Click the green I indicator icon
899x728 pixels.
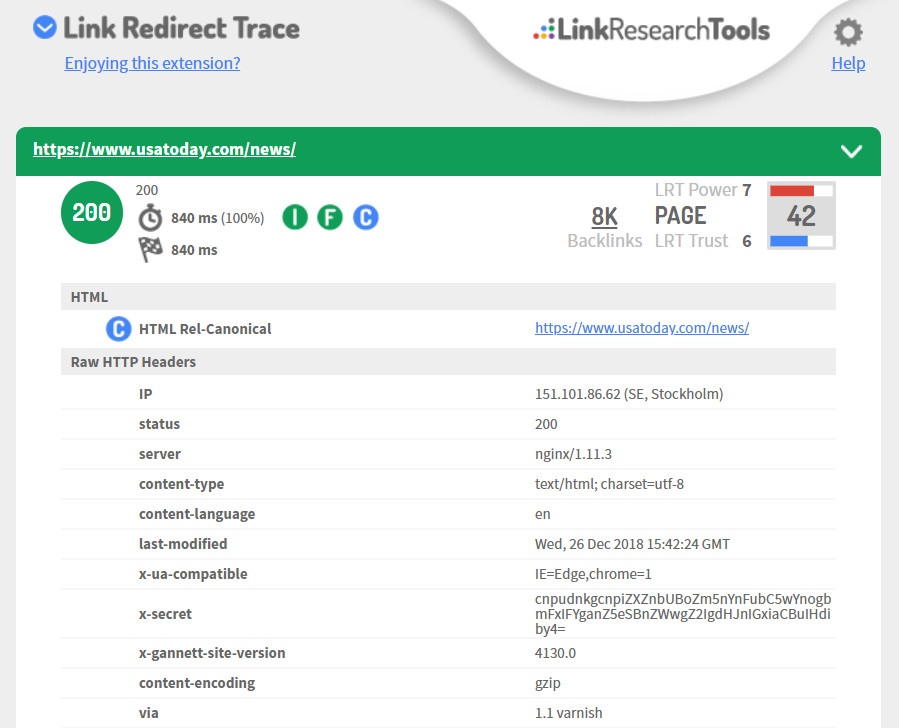coord(295,217)
